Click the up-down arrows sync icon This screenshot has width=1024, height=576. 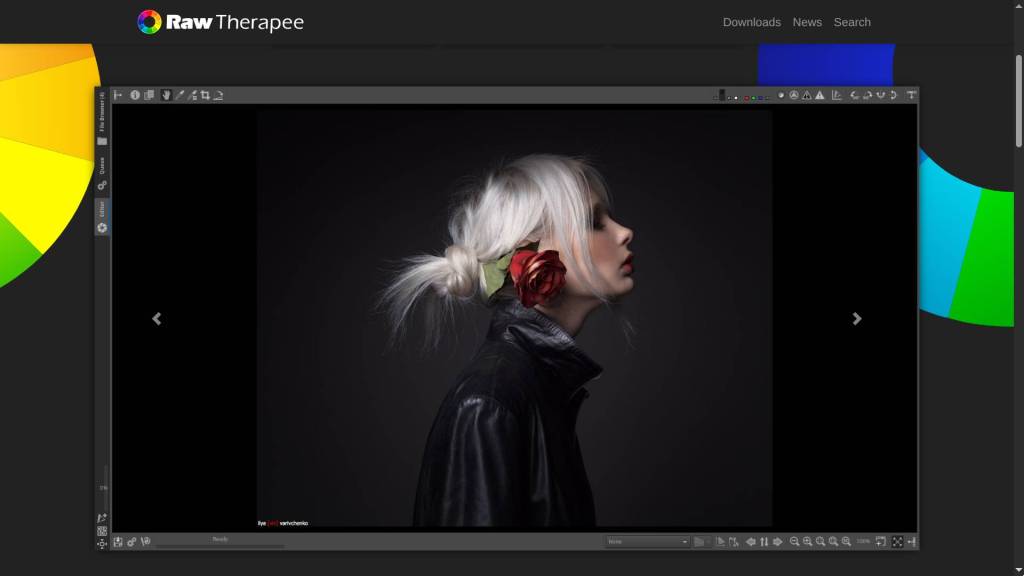764,542
